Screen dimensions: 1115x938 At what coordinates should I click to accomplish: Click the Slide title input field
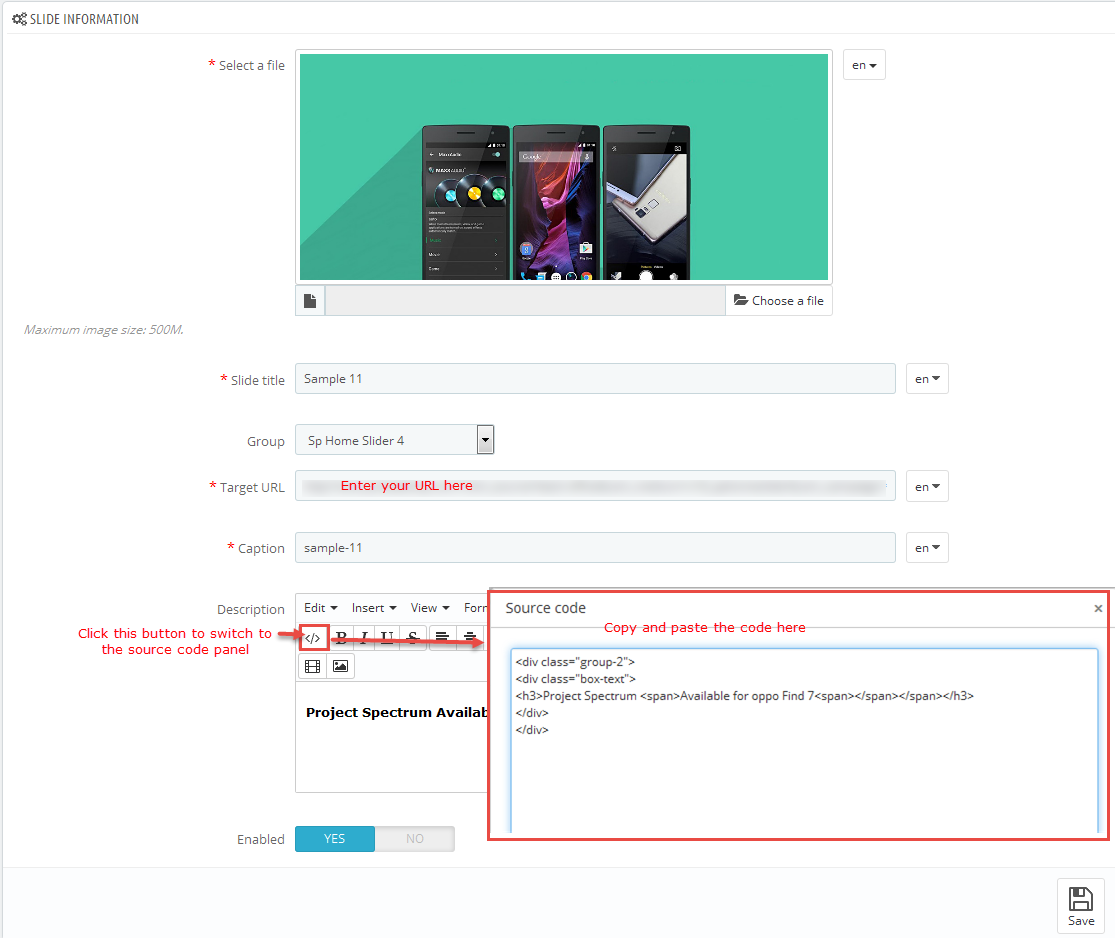pos(595,379)
